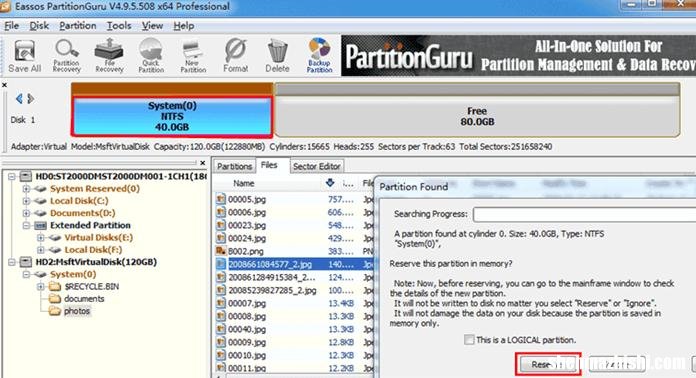Select file 00006.jpg
The image size is (696, 378).
tap(247, 213)
